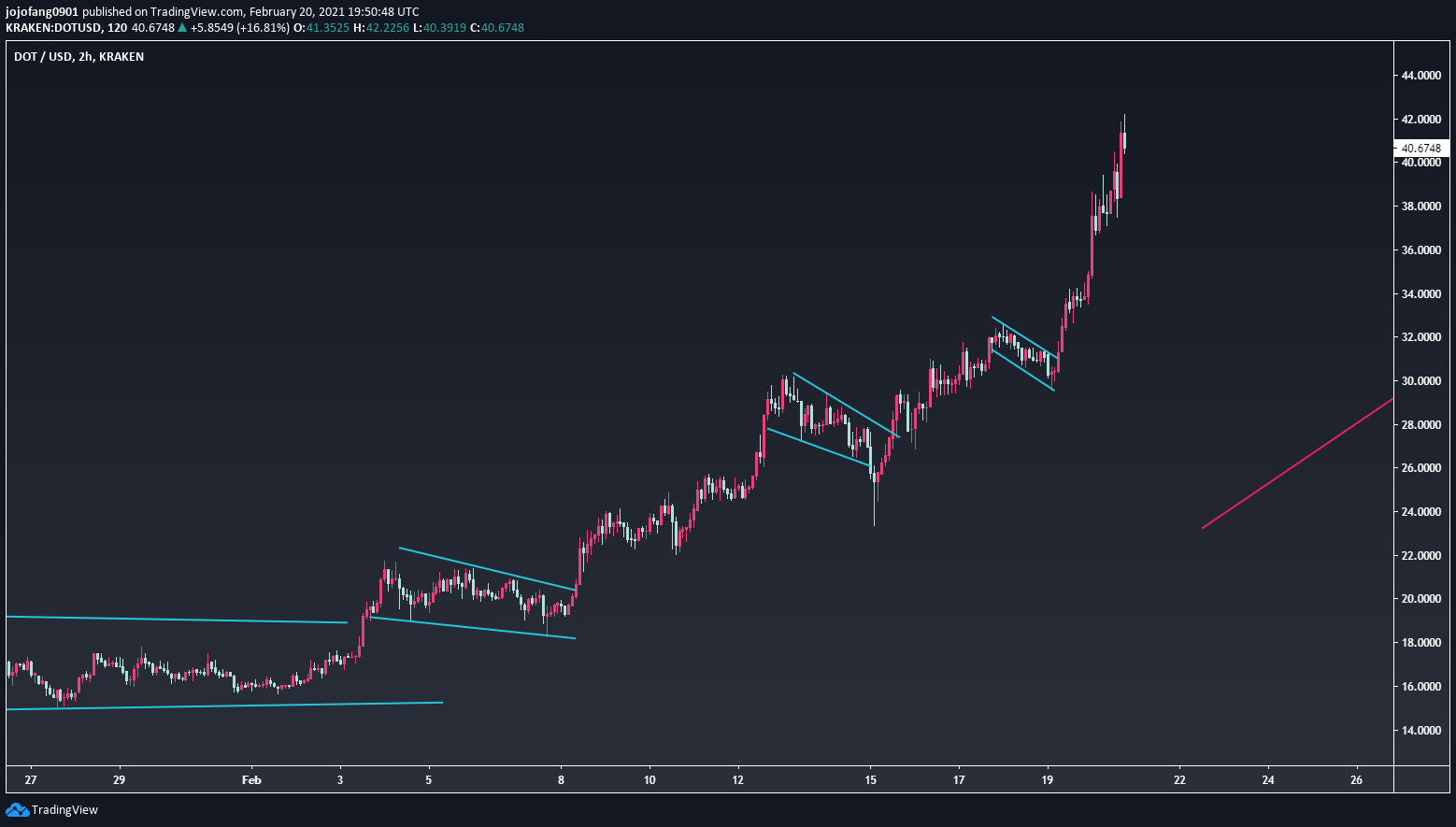Click the 42.0000 price axis label

pos(1421,120)
